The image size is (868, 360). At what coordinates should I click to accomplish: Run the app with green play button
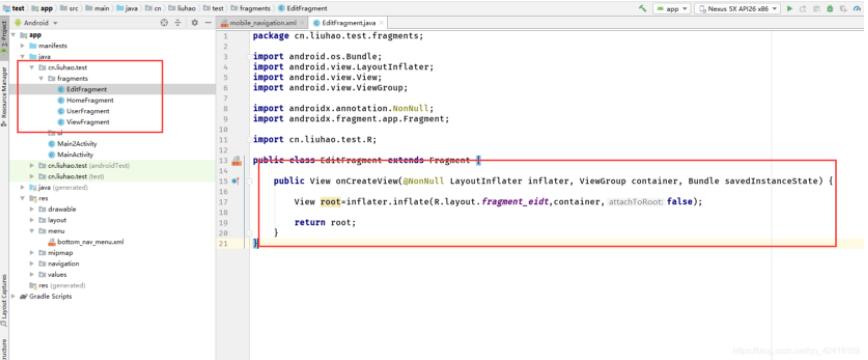click(x=790, y=8)
